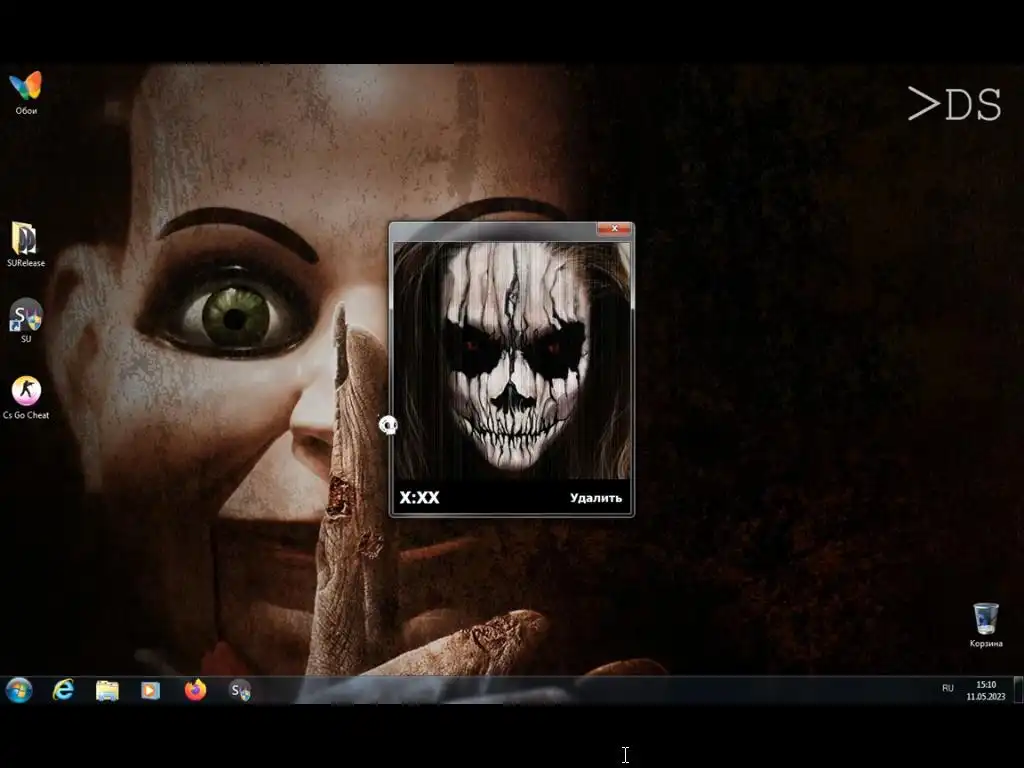The width and height of the screenshot is (1024, 768).
Task: Switch to the SU app in taskbar
Action: pos(239,690)
